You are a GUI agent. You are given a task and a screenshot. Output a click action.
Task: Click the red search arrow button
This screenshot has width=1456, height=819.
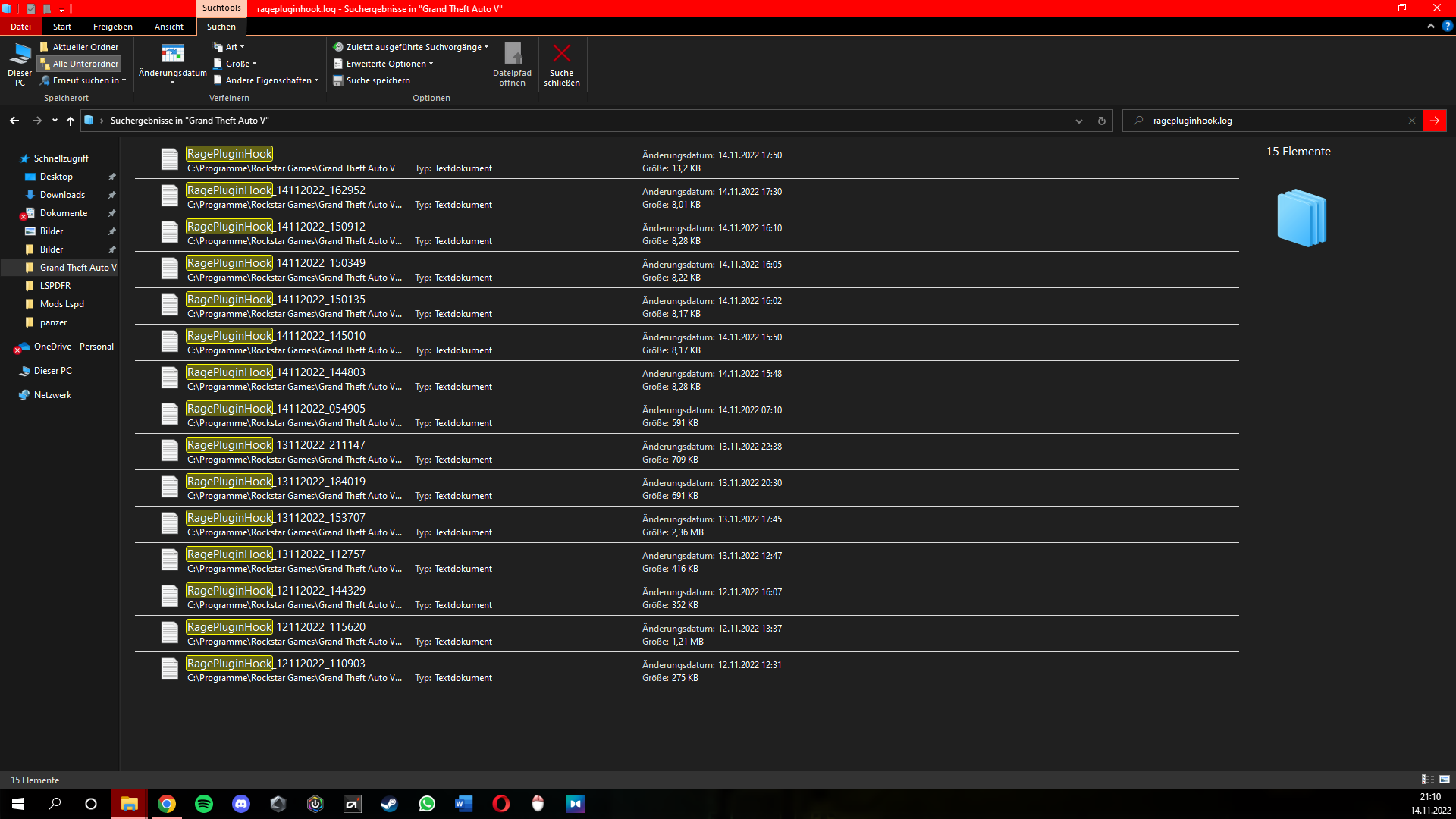pos(1435,121)
